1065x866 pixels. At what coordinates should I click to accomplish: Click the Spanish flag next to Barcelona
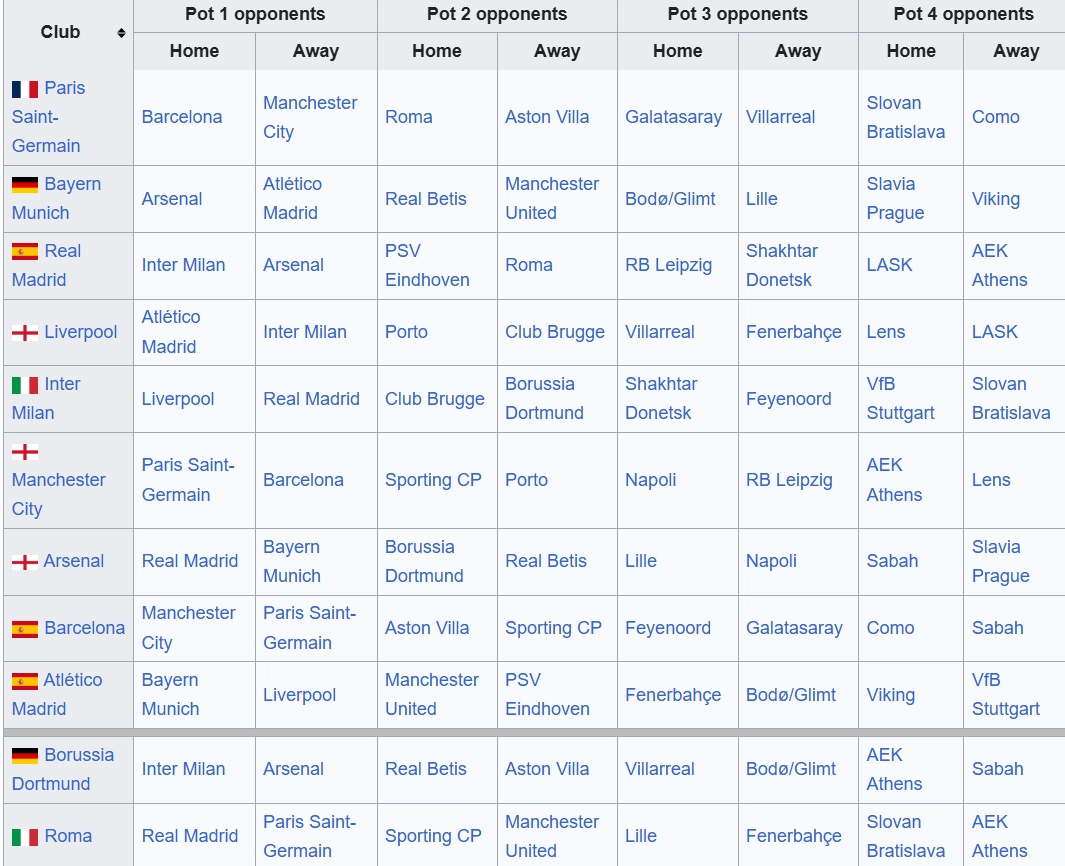pos(25,629)
